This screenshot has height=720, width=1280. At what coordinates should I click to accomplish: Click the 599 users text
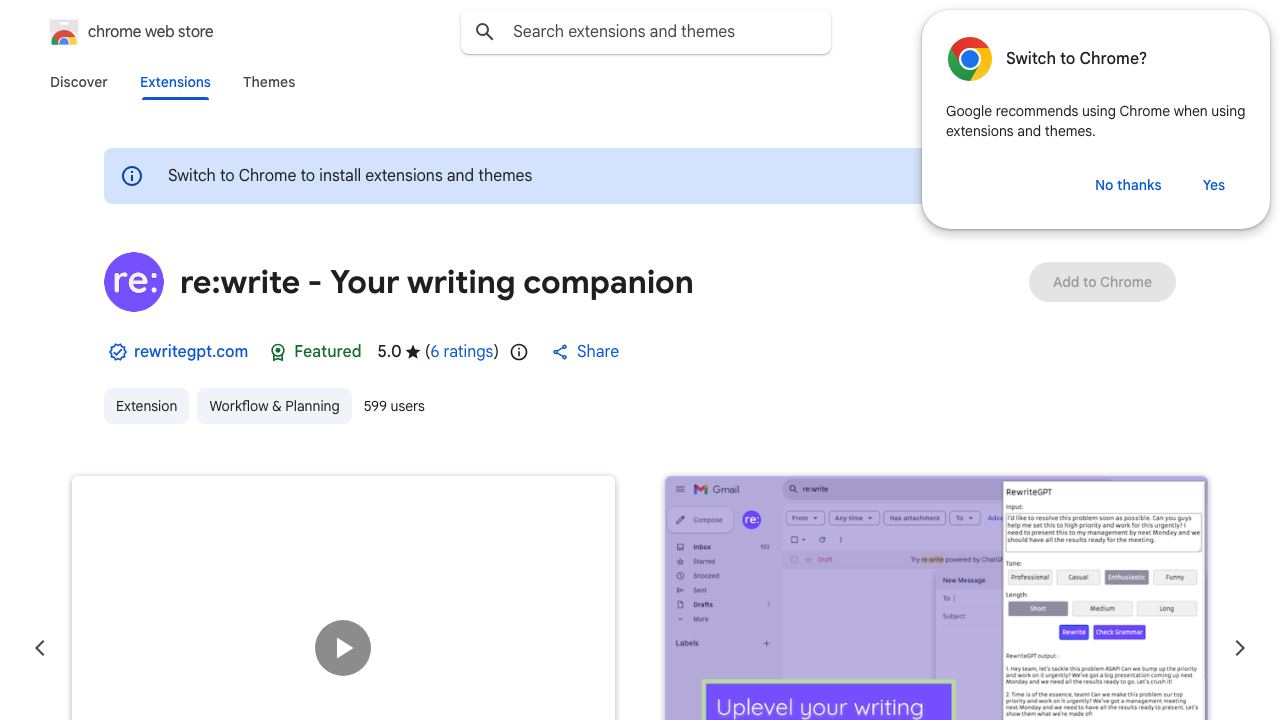click(394, 406)
